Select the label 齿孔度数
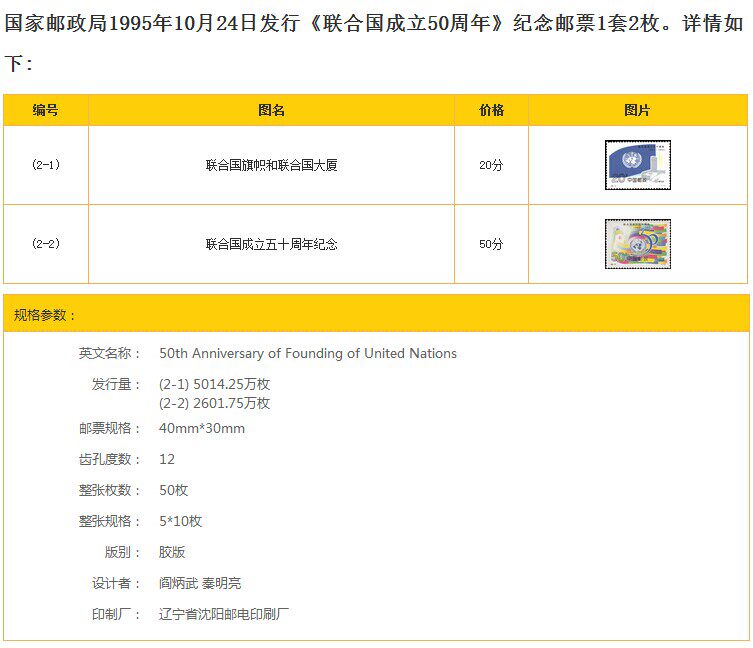 click(109, 459)
